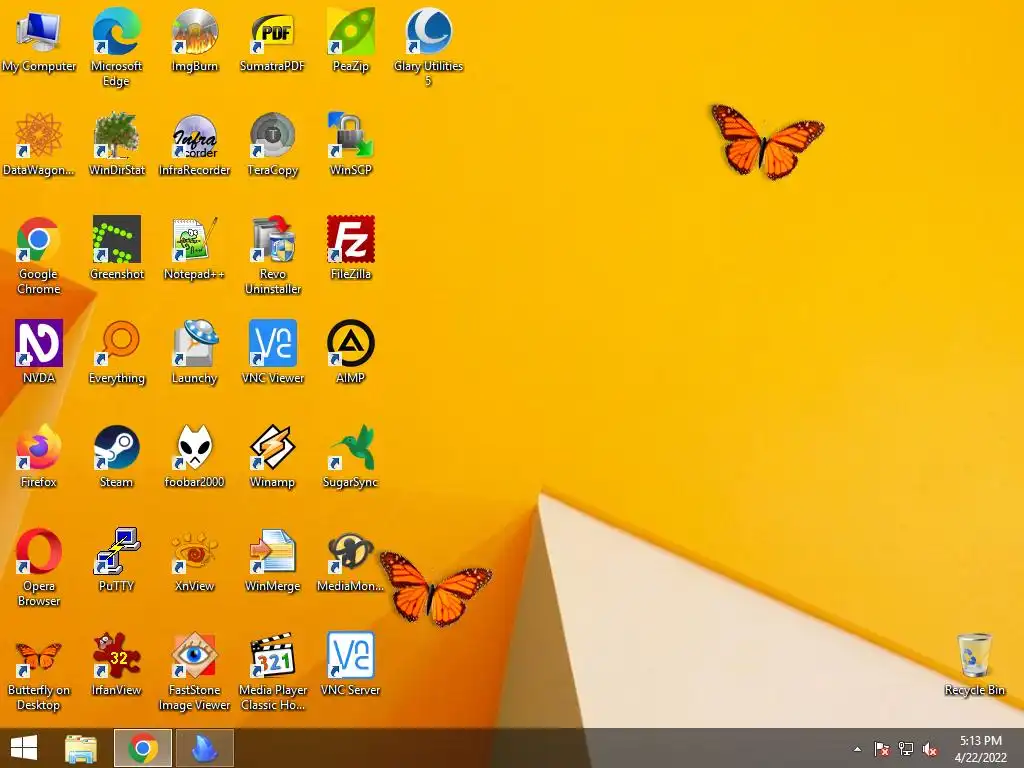Select the Greenshot desktop icon

coord(116,240)
